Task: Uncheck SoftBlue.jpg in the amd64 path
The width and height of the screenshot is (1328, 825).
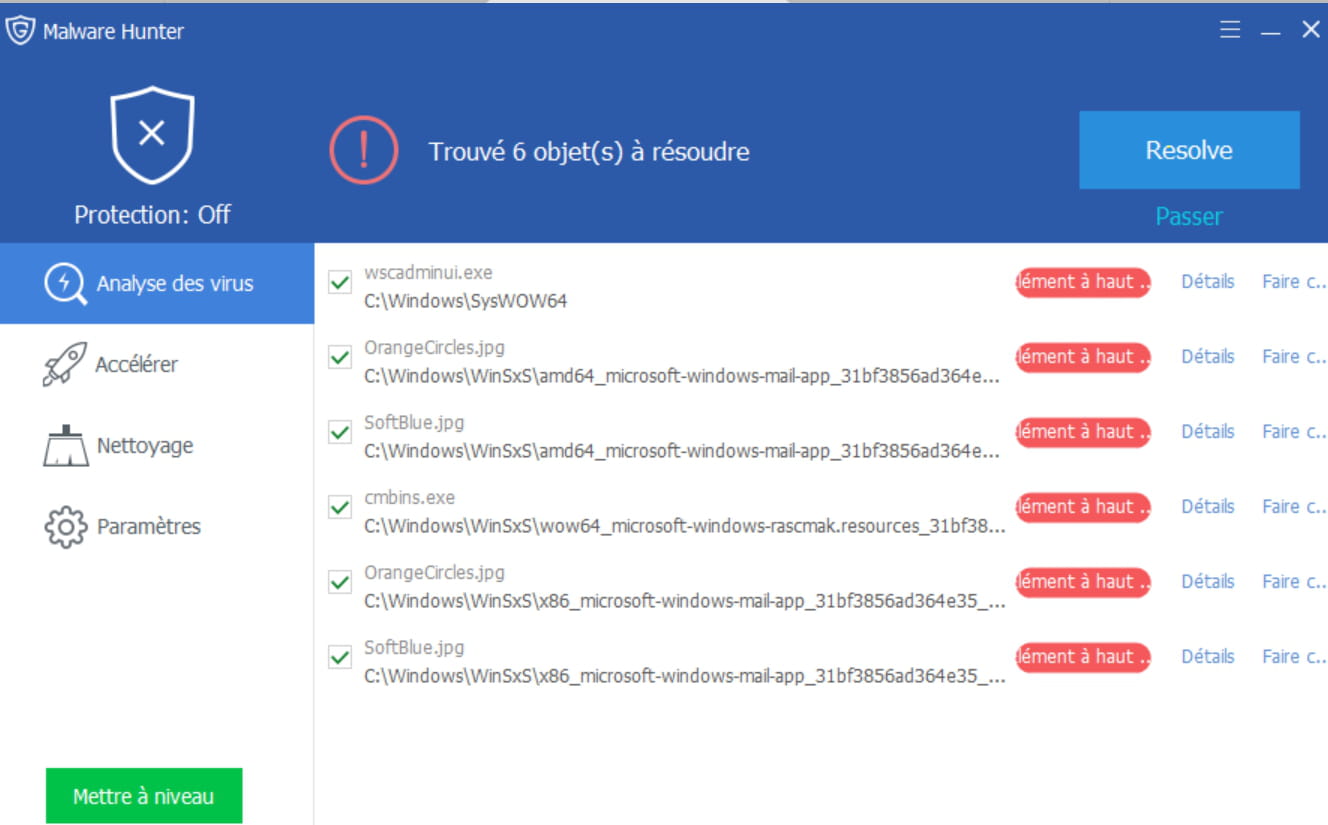Action: pyautogui.click(x=340, y=433)
